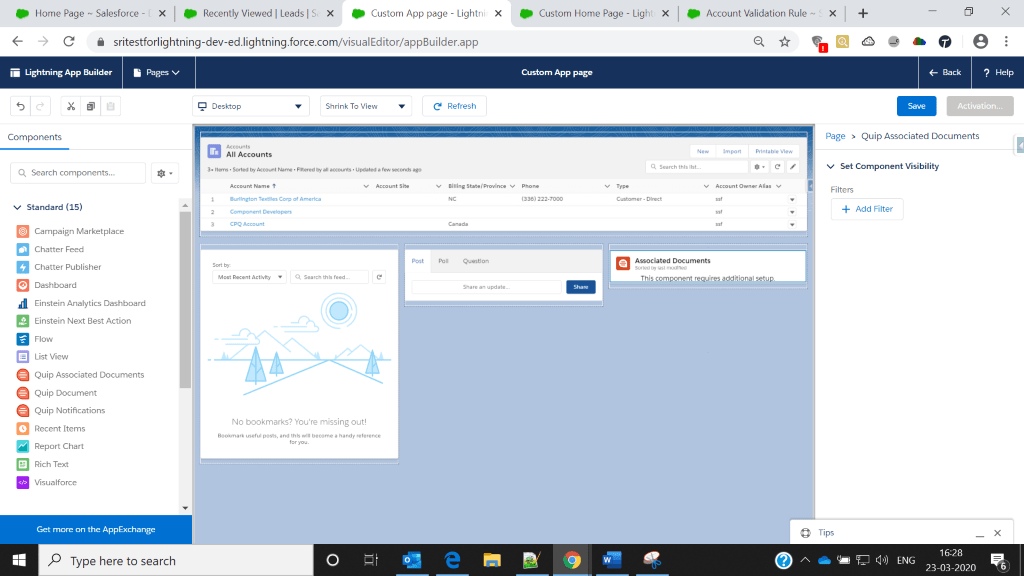Click the Add Filter button
The height and width of the screenshot is (576, 1024).
coord(867,209)
